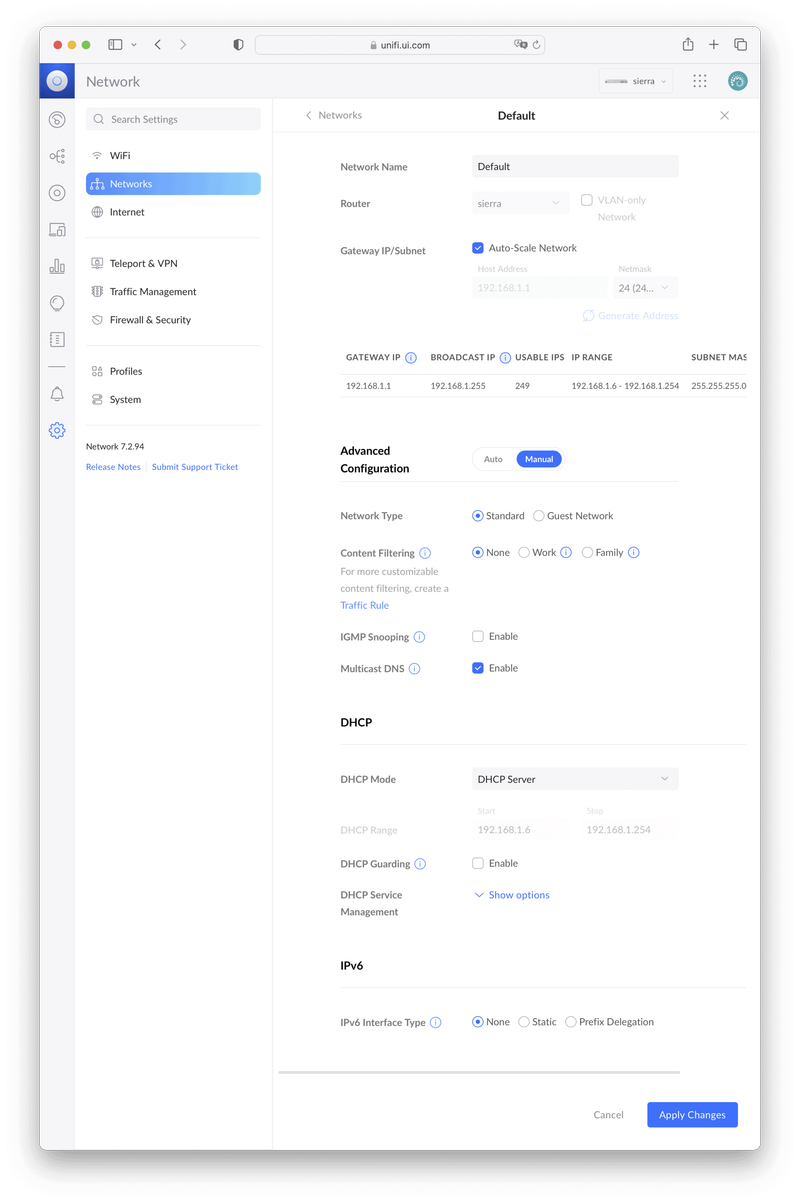Open the Topology view in left sidebar

pyautogui.click(x=57, y=156)
